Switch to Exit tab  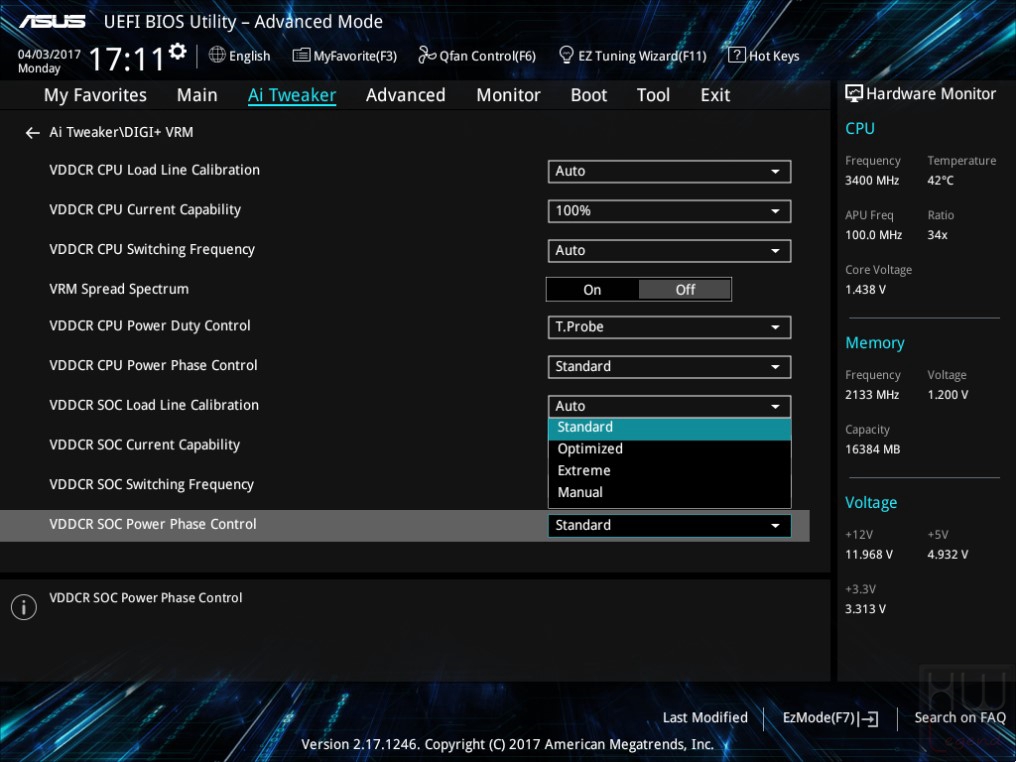tap(715, 95)
